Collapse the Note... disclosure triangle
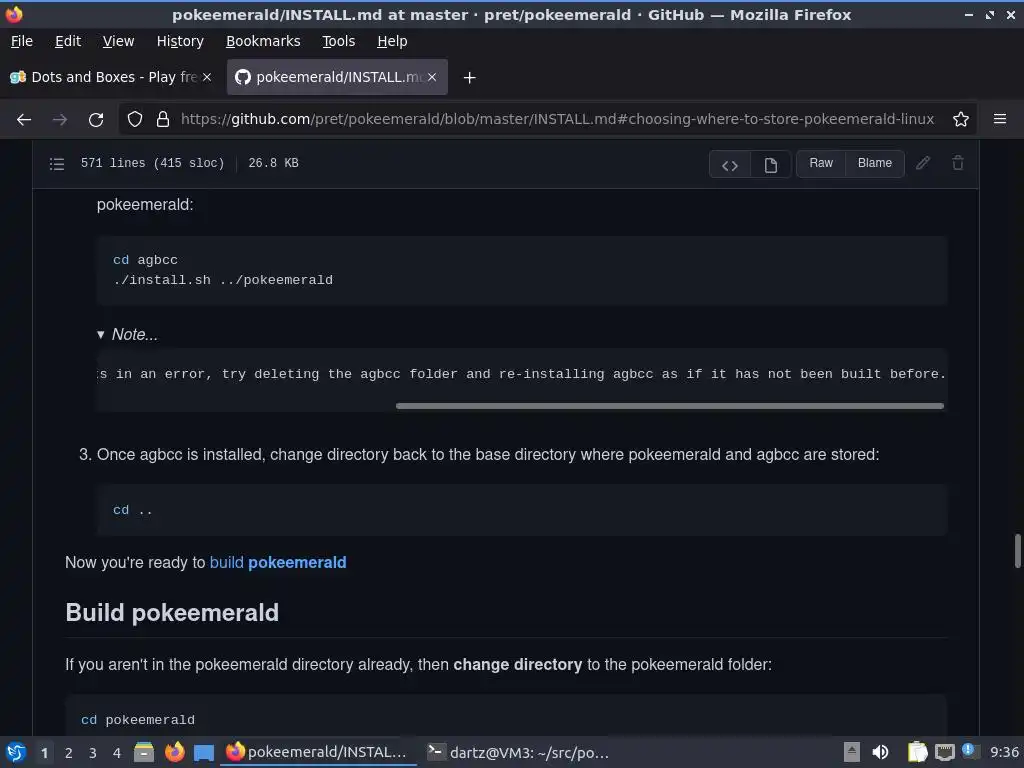This screenshot has width=1024, height=768. coord(101,334)
